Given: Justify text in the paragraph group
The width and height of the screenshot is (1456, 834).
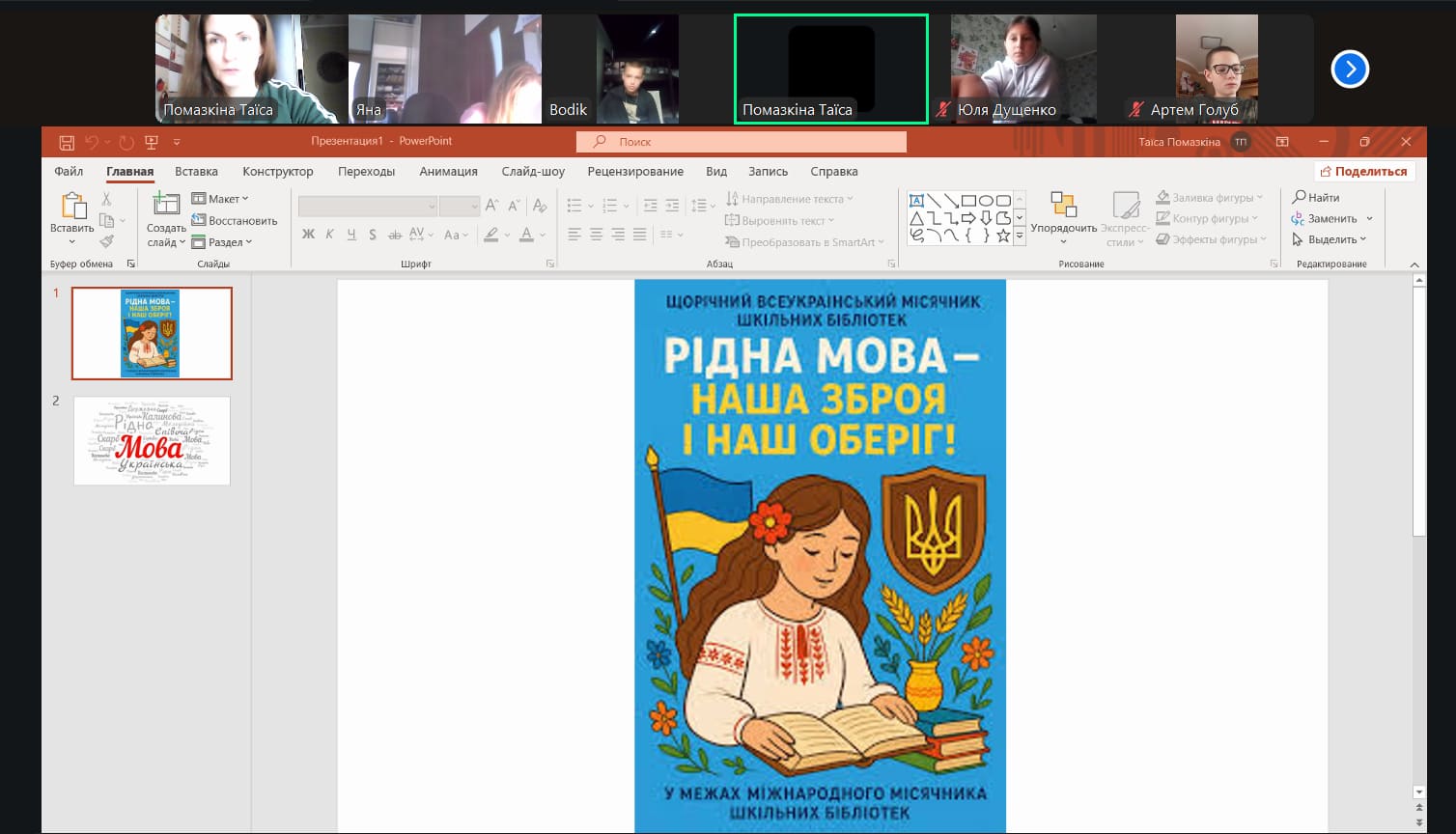Looking at the screenshot, I should coord(639,235).
